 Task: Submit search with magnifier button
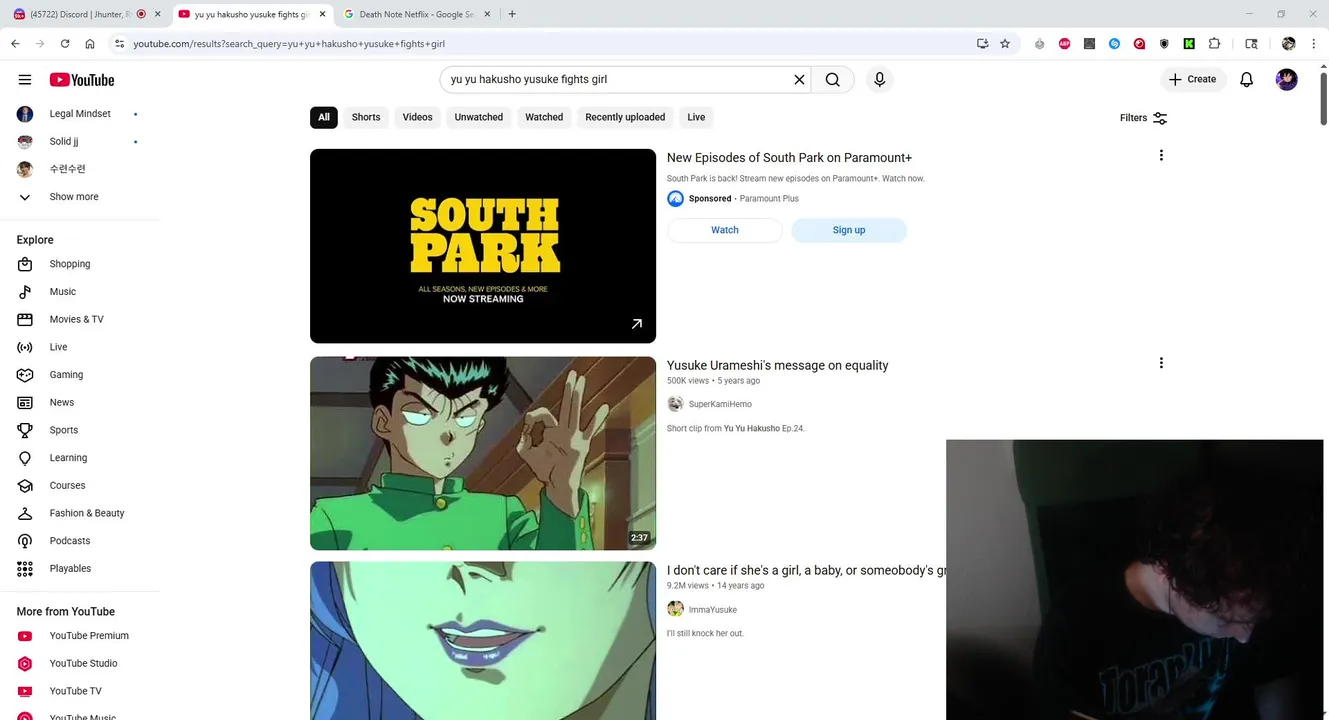(x=832, y=80)
